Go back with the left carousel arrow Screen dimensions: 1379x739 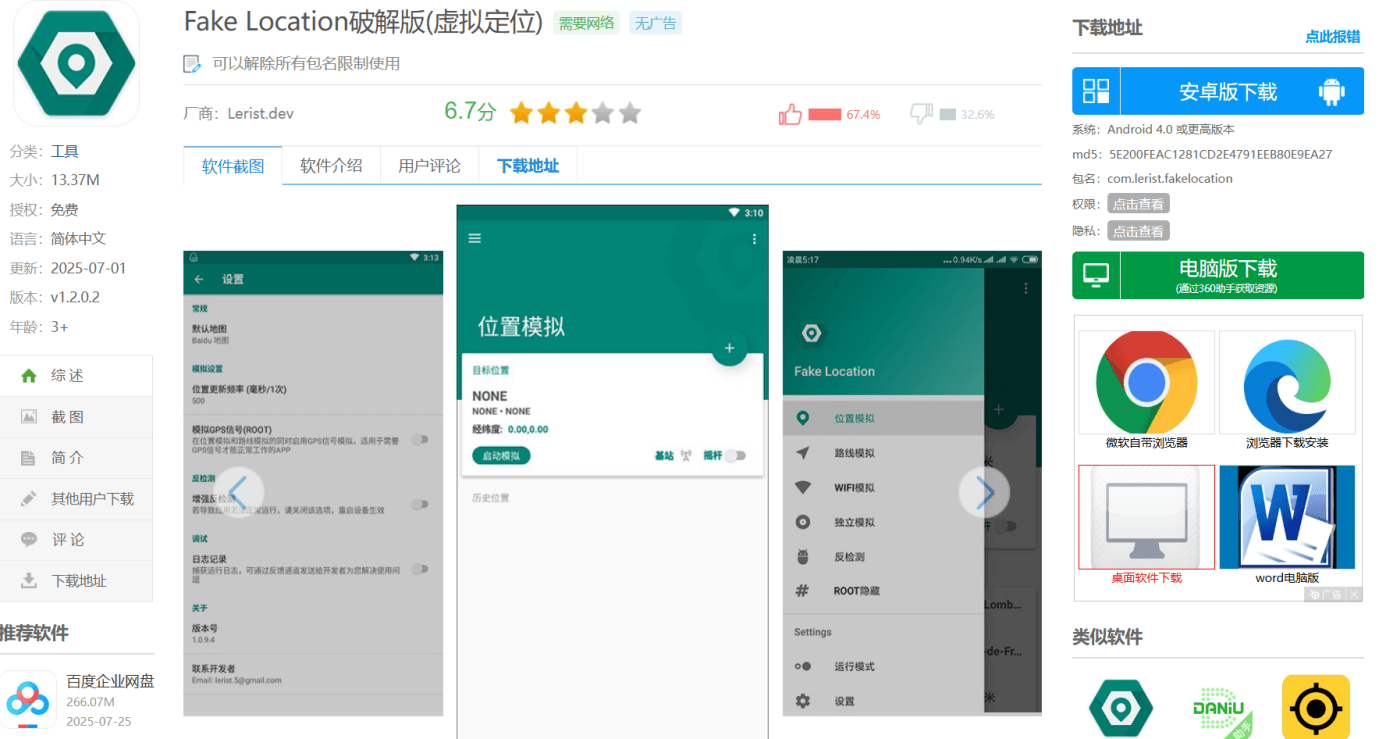tap(238, 492)
